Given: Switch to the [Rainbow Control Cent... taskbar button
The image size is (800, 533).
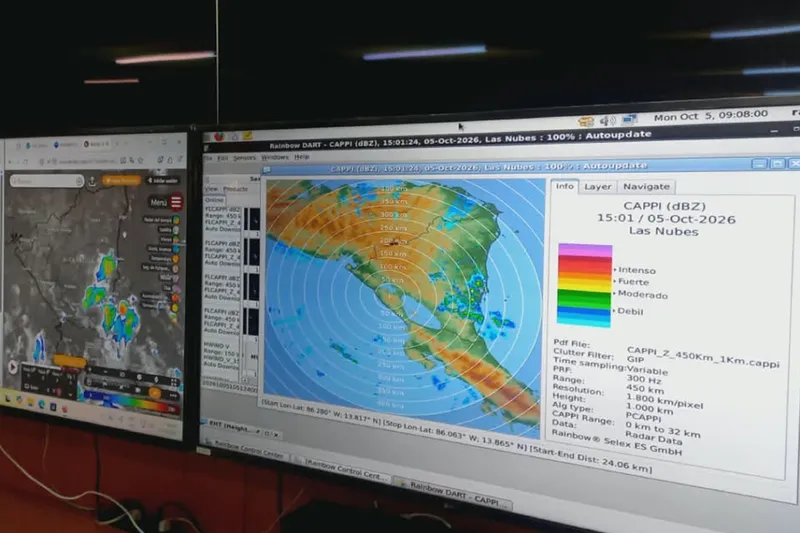Looking at the screenshot, I should tap(341, 469).
